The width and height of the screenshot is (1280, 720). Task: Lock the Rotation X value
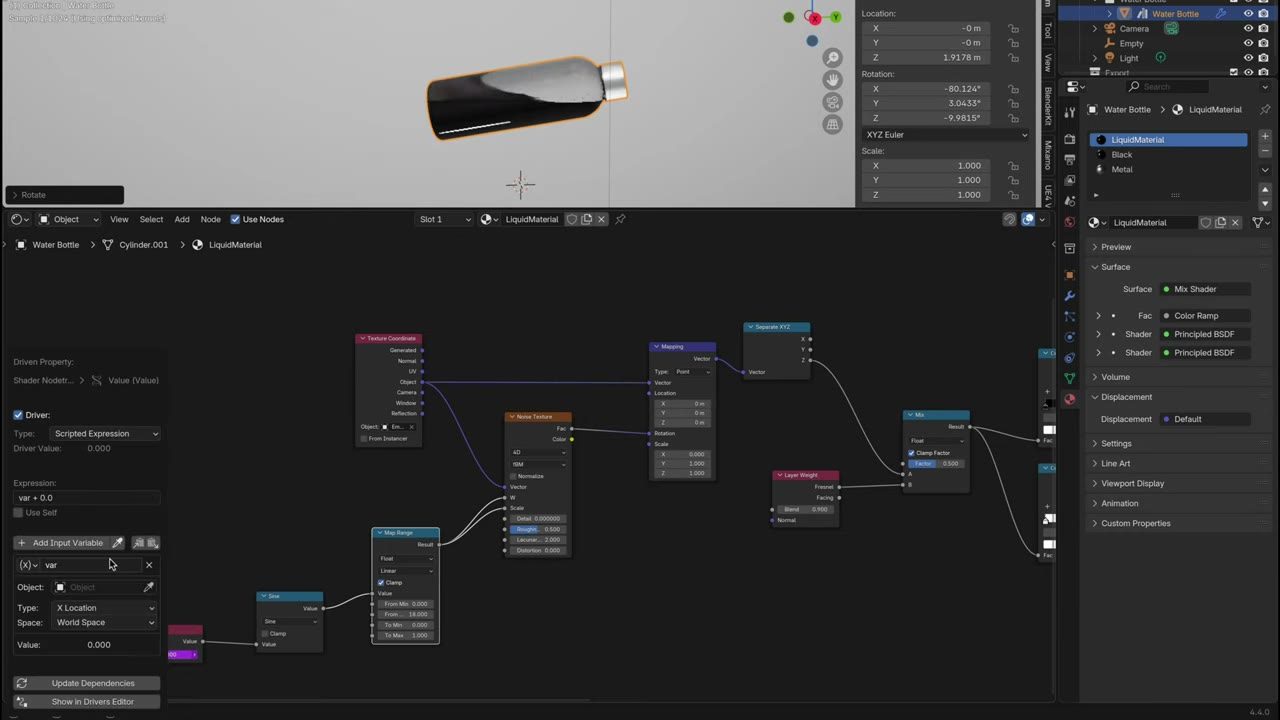click(x=1013, y=89)
